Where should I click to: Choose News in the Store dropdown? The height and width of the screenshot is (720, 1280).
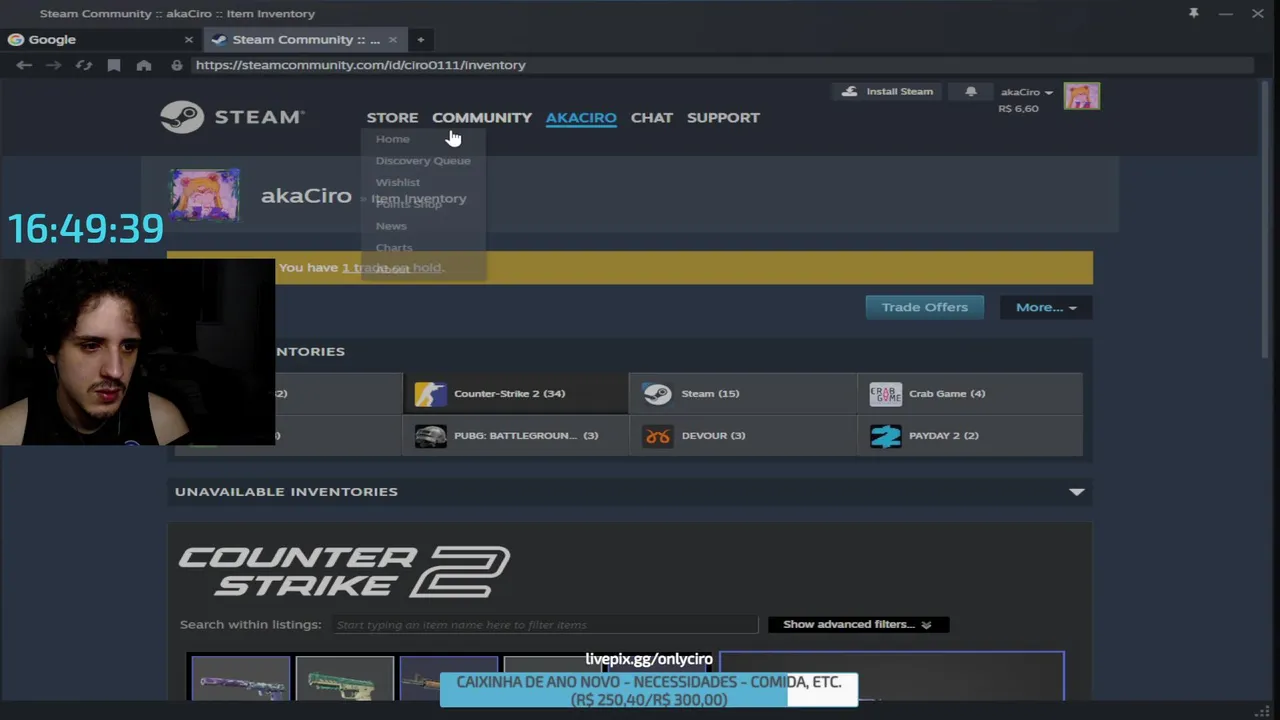click(x=391, y=226)
